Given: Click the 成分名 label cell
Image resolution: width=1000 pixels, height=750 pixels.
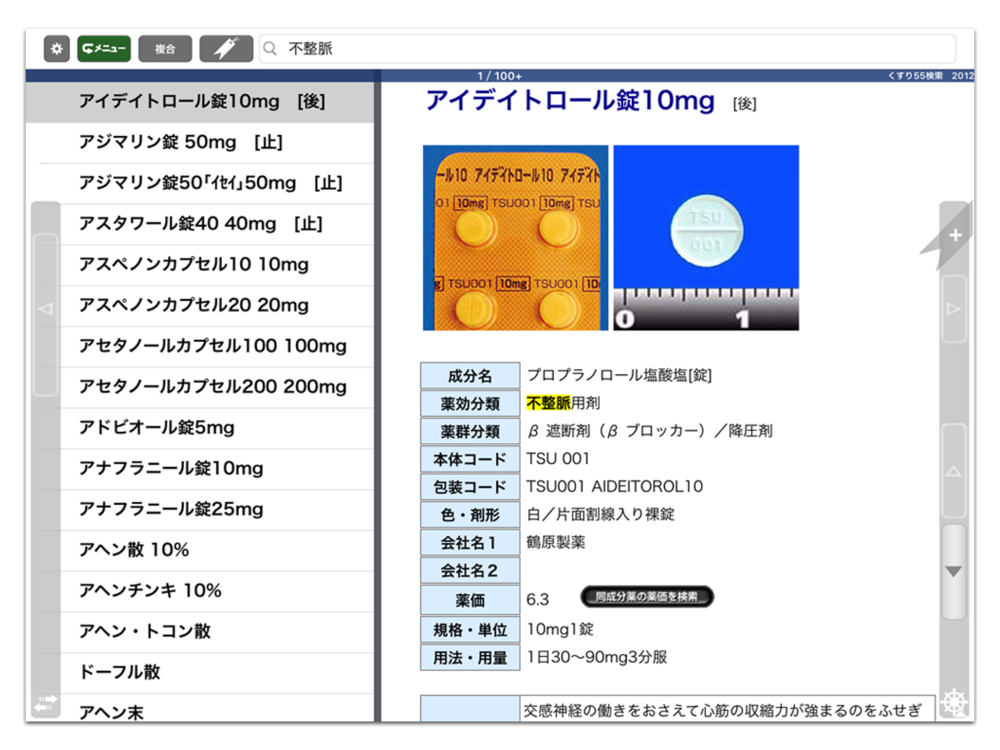Looking at the screenshot, I should point(470,376).
